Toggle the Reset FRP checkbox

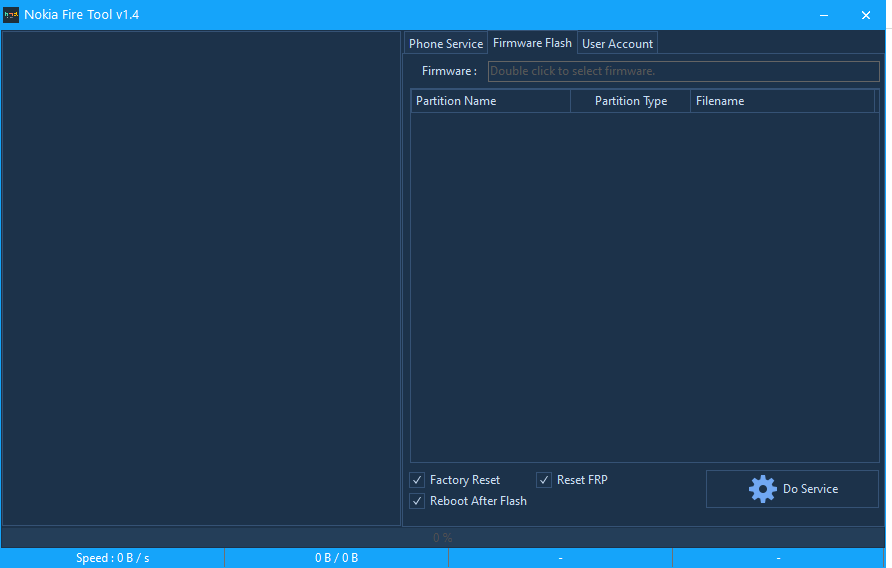544,480
